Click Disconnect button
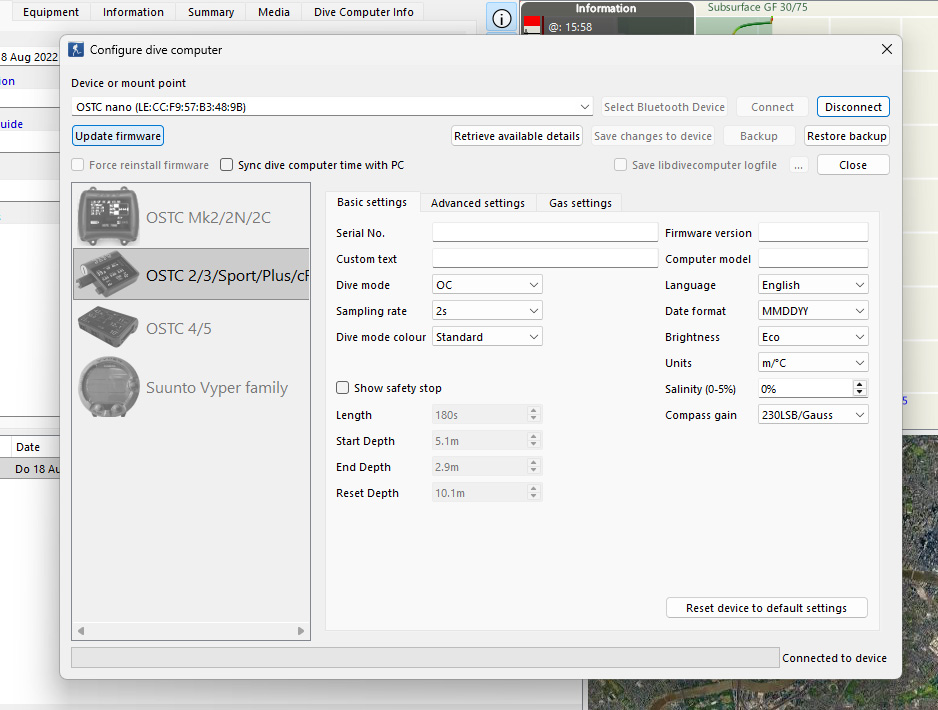 (x=853, y=106)
